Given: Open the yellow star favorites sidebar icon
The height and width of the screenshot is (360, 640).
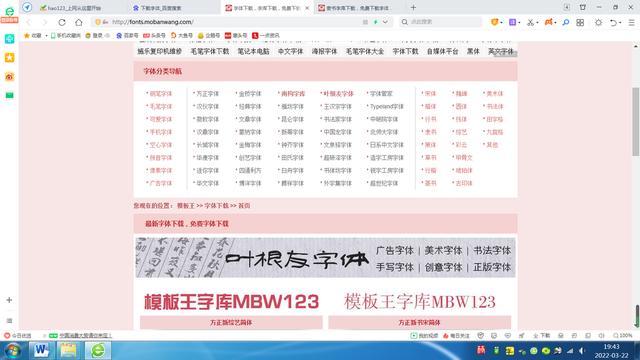Looking at the screenshot, I should pyautogui.click(x=9, y=58).
